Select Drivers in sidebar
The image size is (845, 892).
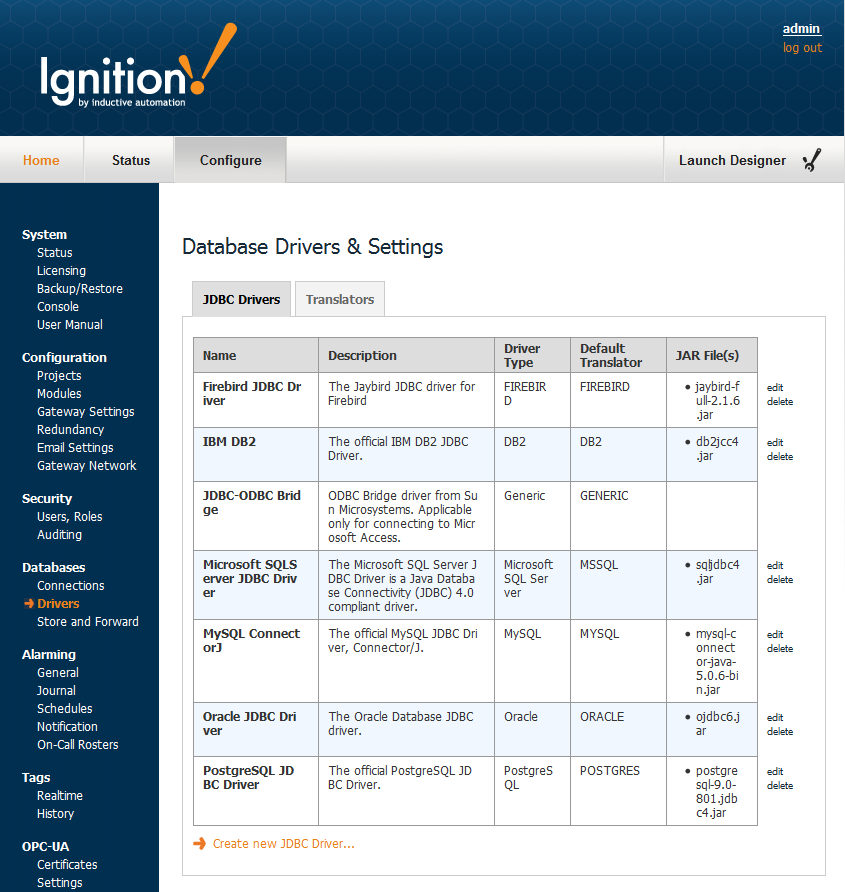pos(58,604)
